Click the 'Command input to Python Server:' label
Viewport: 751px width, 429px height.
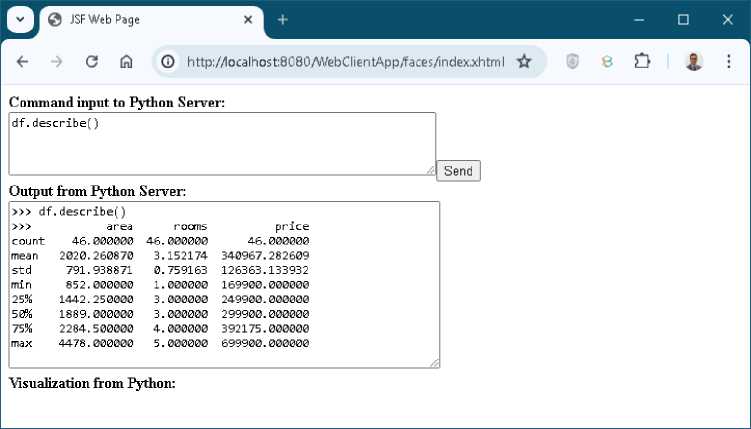tap(117, 102)
